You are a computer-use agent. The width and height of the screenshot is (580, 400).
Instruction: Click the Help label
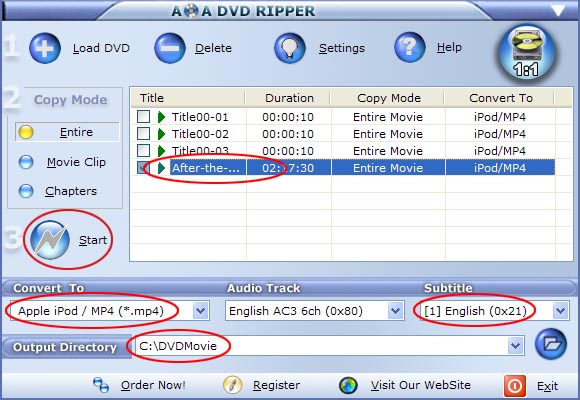click(449, 47)
